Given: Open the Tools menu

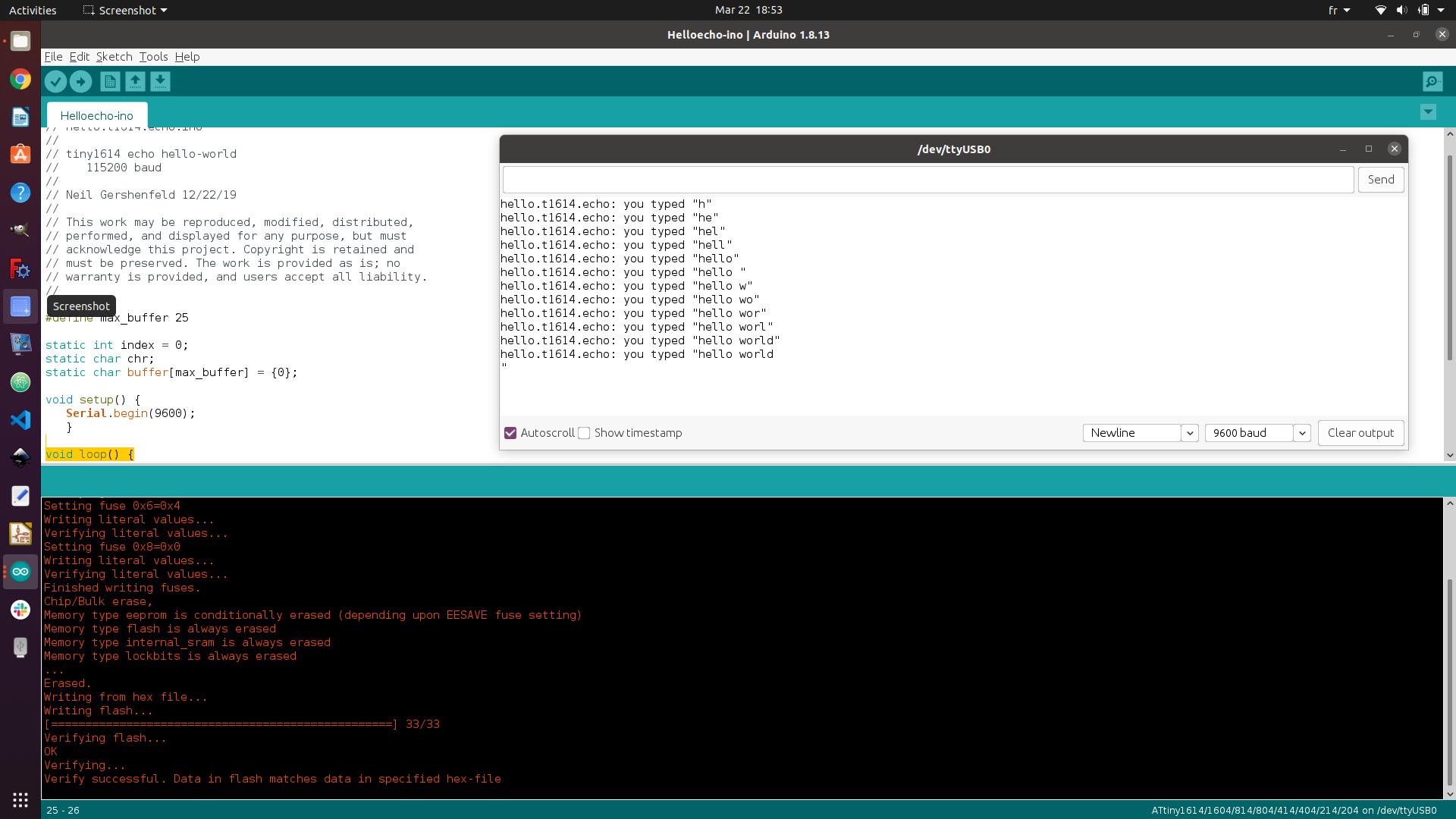Looking at the screenshot, I should pos(153,57).
